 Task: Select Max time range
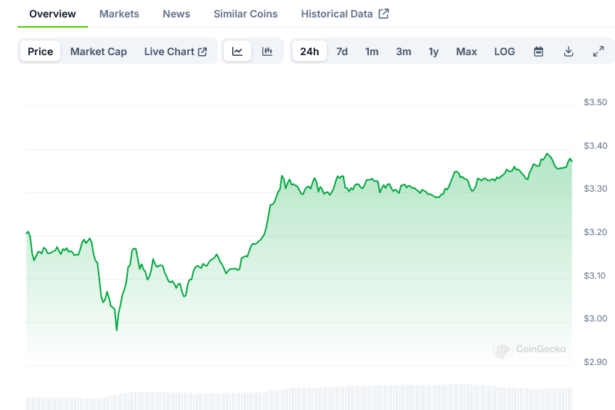466,52
